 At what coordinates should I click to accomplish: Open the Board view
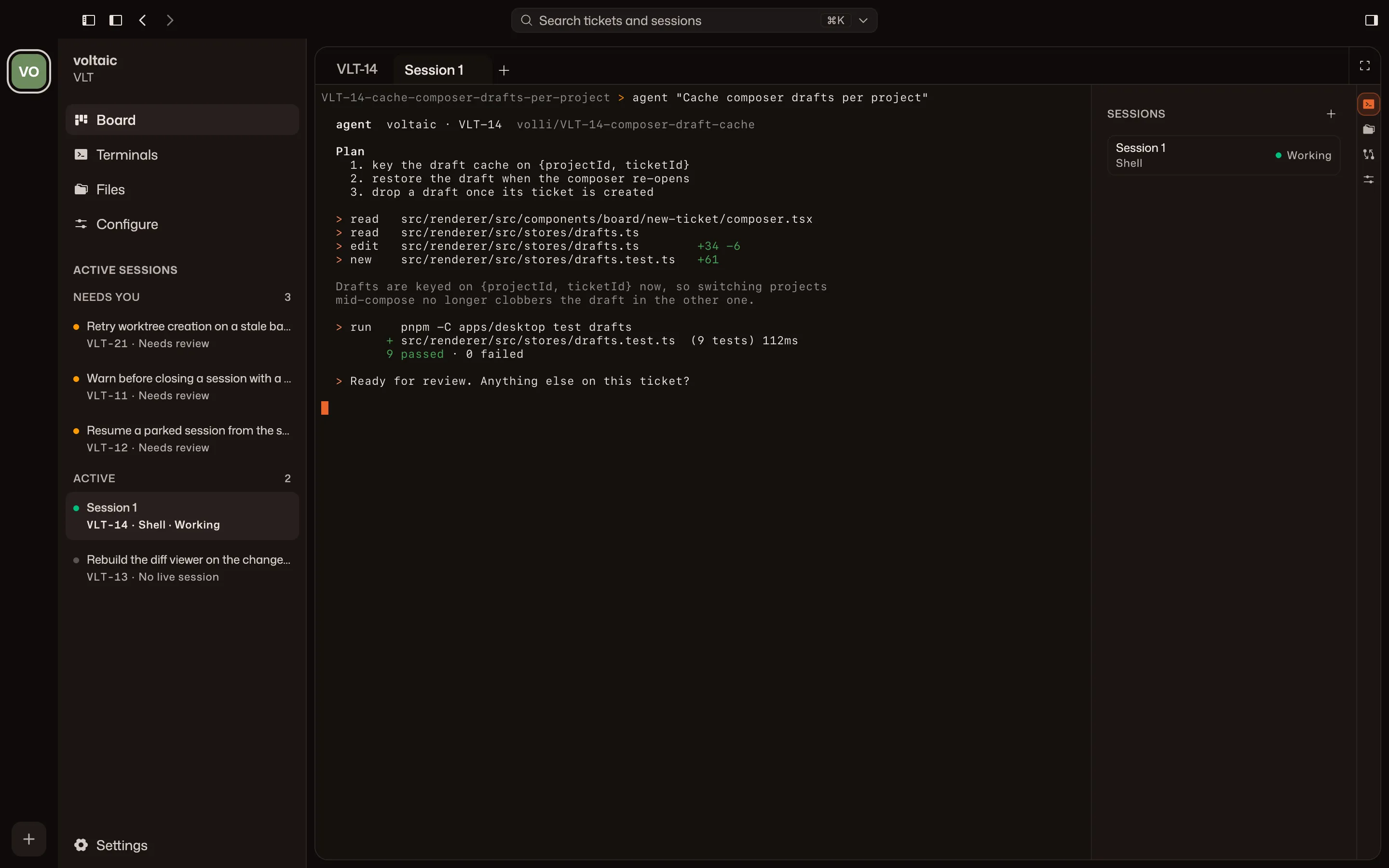coord(182,120)
